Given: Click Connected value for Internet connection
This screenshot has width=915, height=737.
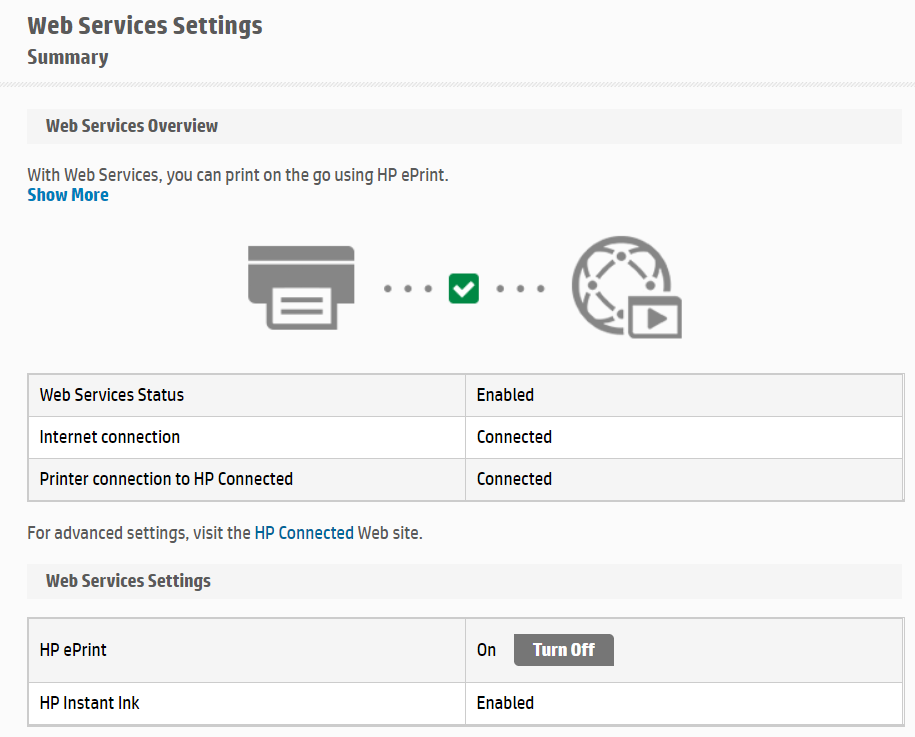Looking at the screenshot, I should pos(514,437).
